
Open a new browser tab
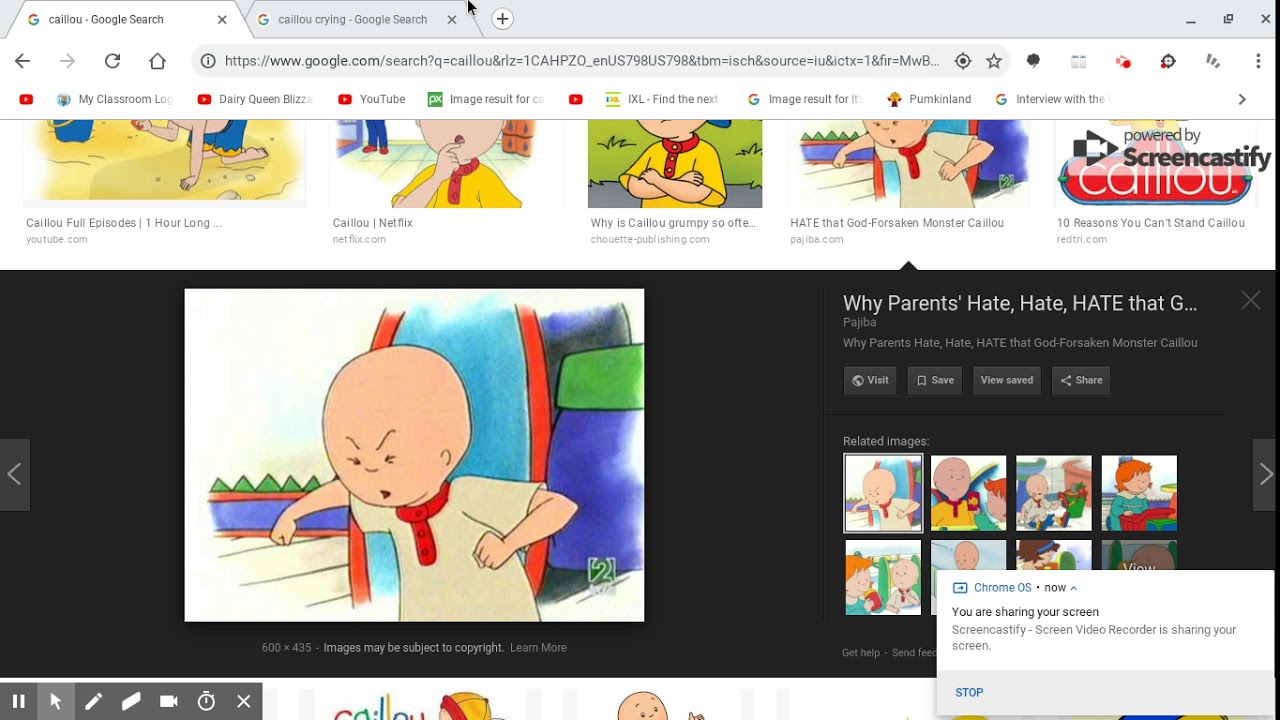502,19
